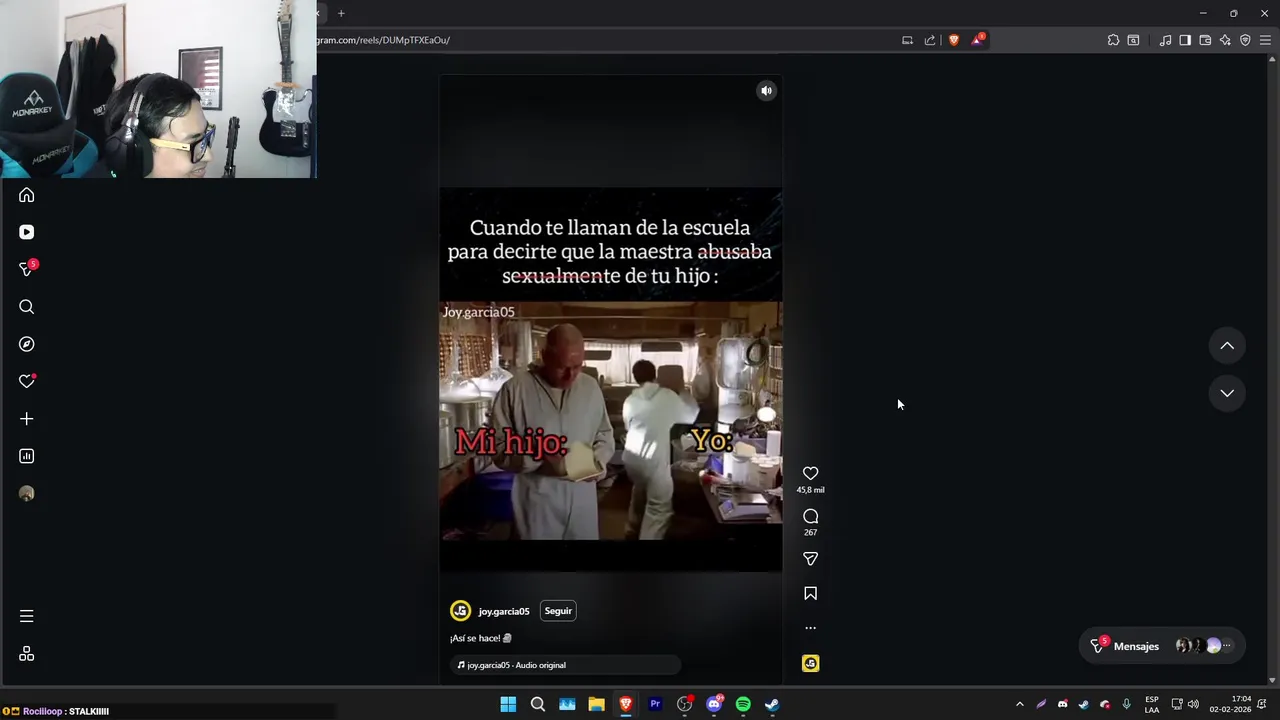Open the Meta apps grid icon
The height and width of the screenshot is (720, 1280).
click(x=27, y=654)
